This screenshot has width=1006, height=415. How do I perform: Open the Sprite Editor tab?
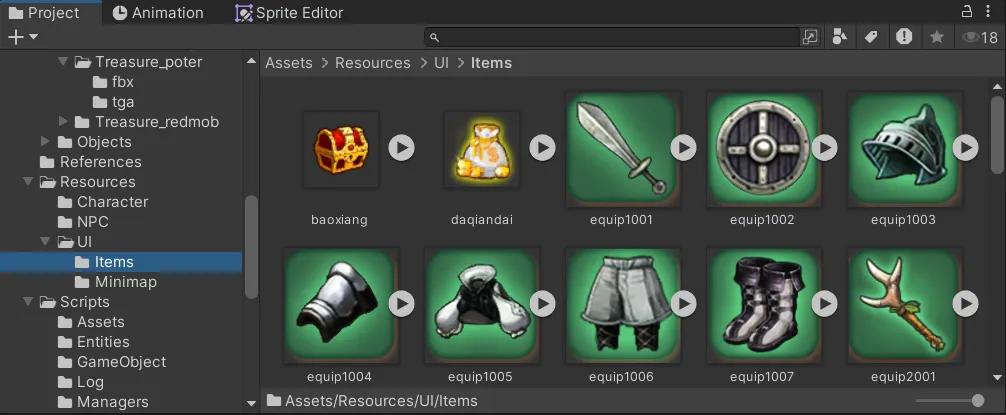289,13
